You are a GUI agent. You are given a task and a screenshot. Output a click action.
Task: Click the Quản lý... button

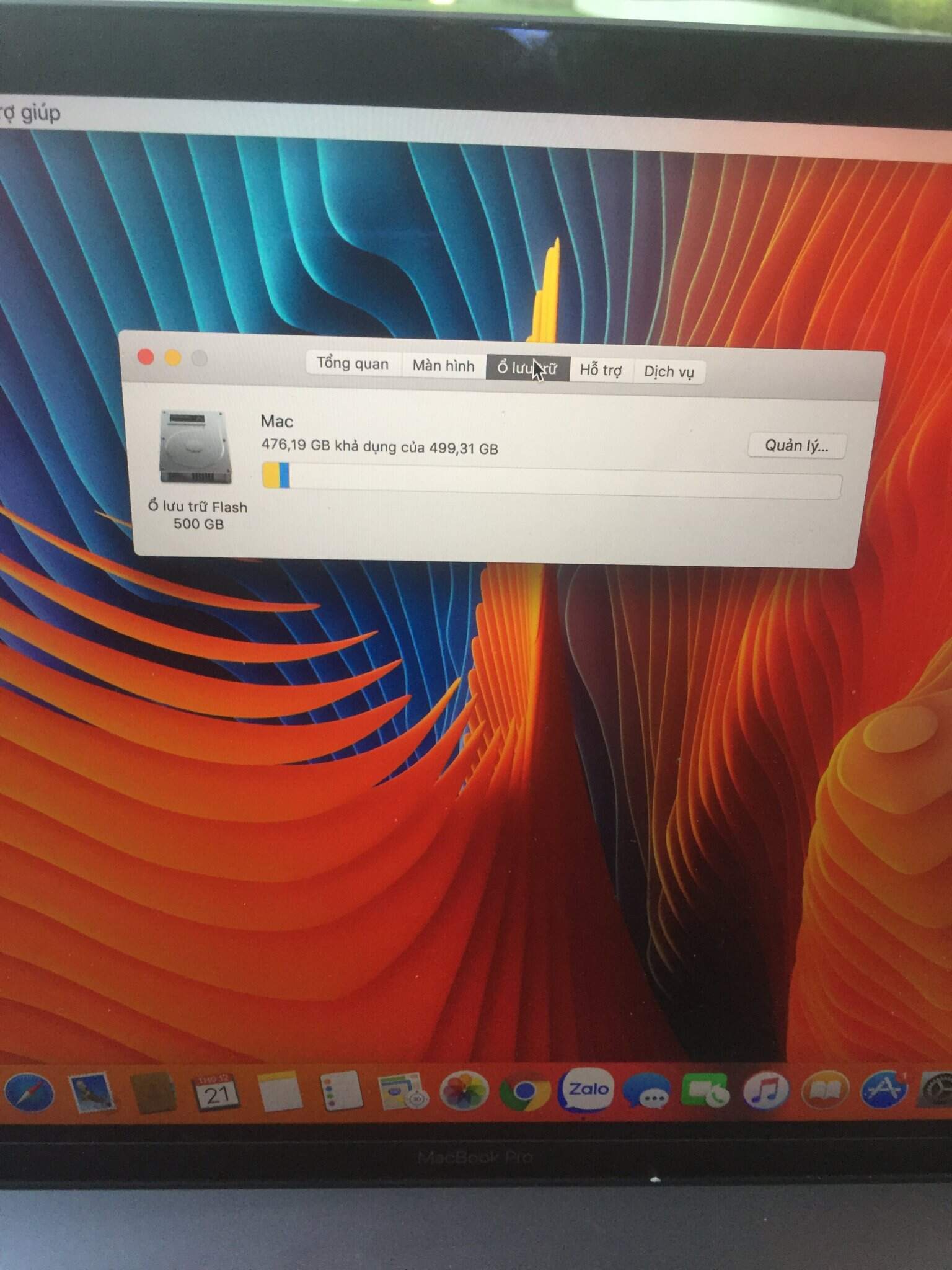796,445
